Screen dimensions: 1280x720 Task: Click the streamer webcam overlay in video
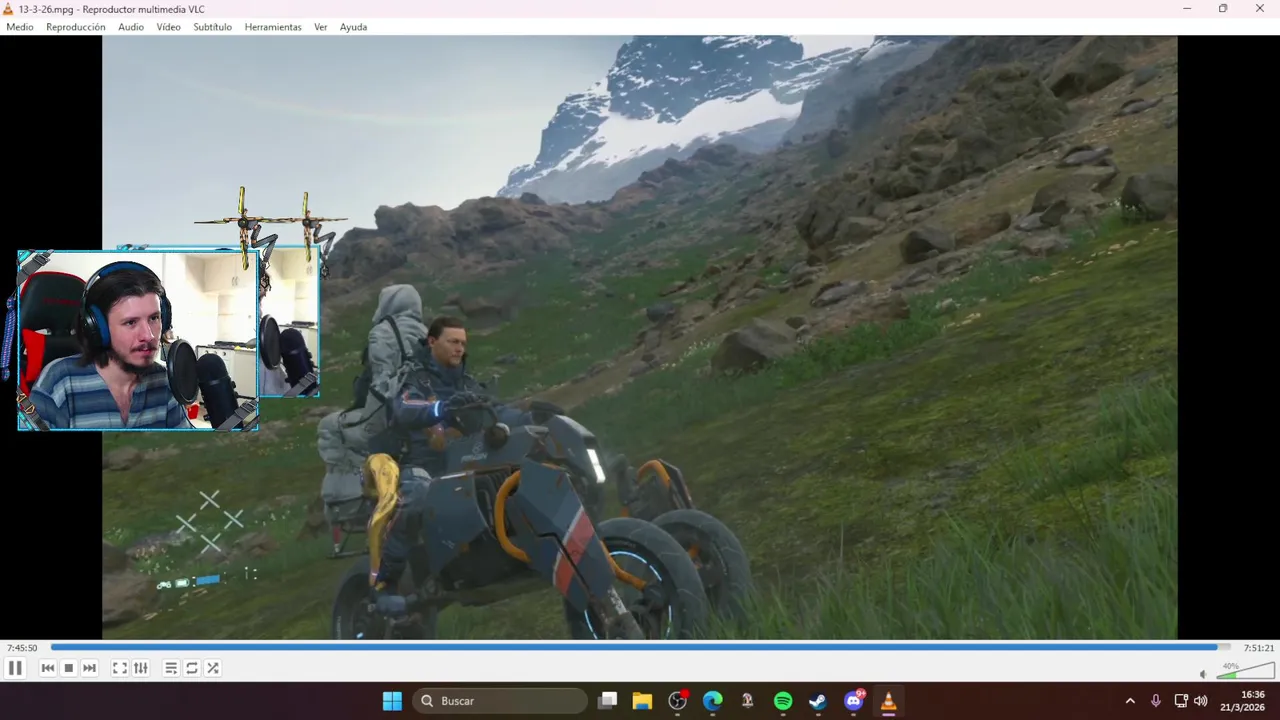pos(138,340)
